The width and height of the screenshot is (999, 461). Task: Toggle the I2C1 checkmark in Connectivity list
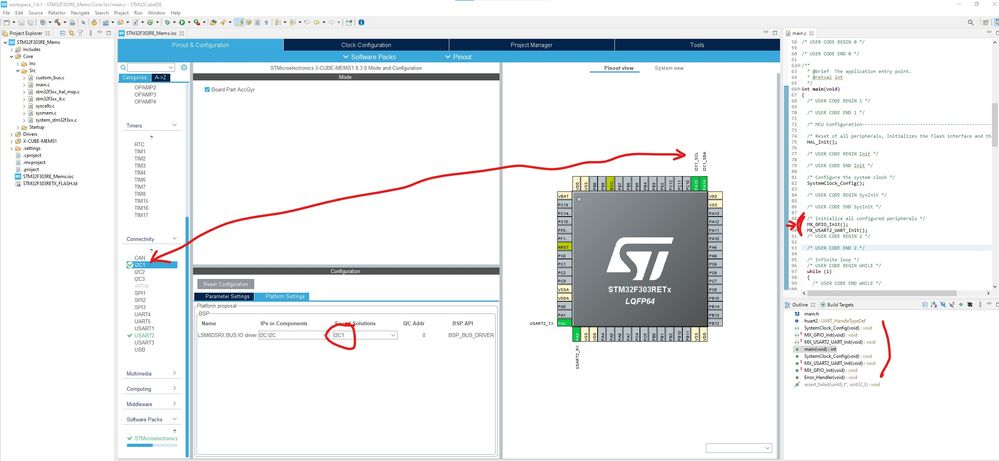coord(129,265)
